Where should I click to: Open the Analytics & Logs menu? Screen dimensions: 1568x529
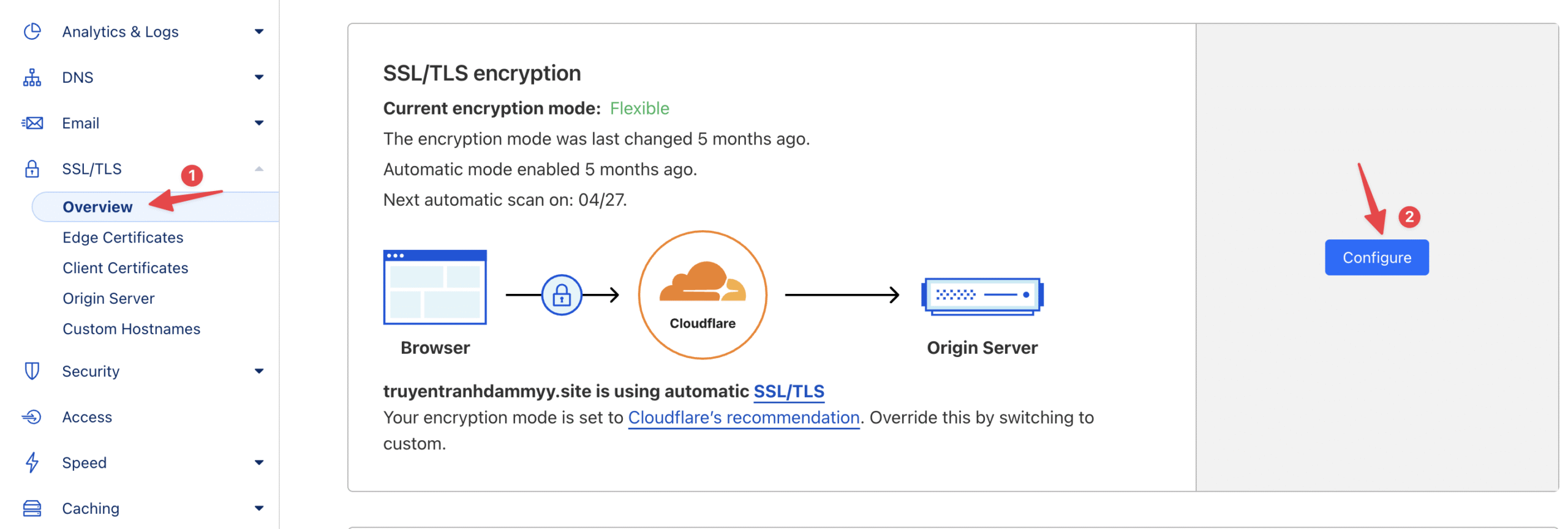[x=120, y=32]
